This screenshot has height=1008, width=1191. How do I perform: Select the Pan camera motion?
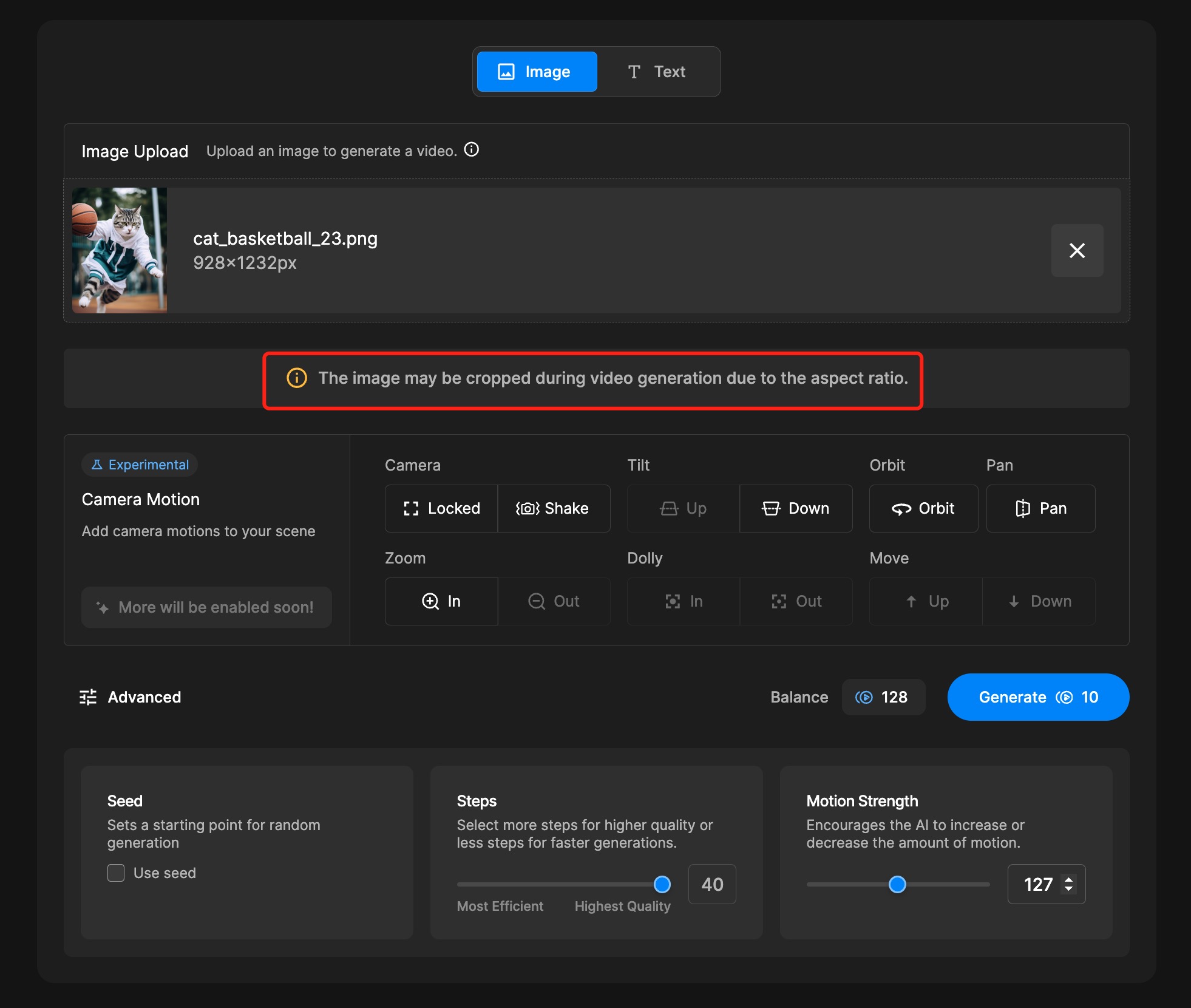pyautogui.click(x=1040, y=508)
